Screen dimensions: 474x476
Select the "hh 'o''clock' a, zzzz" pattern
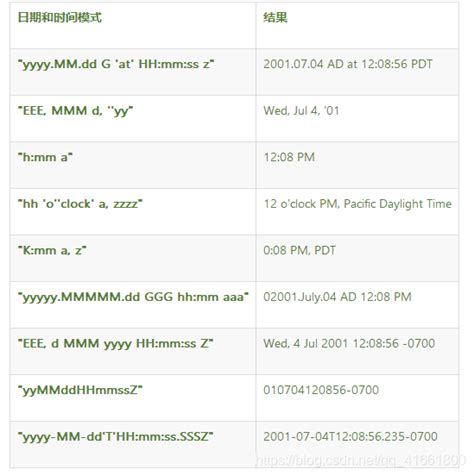(x=80, y=204)
